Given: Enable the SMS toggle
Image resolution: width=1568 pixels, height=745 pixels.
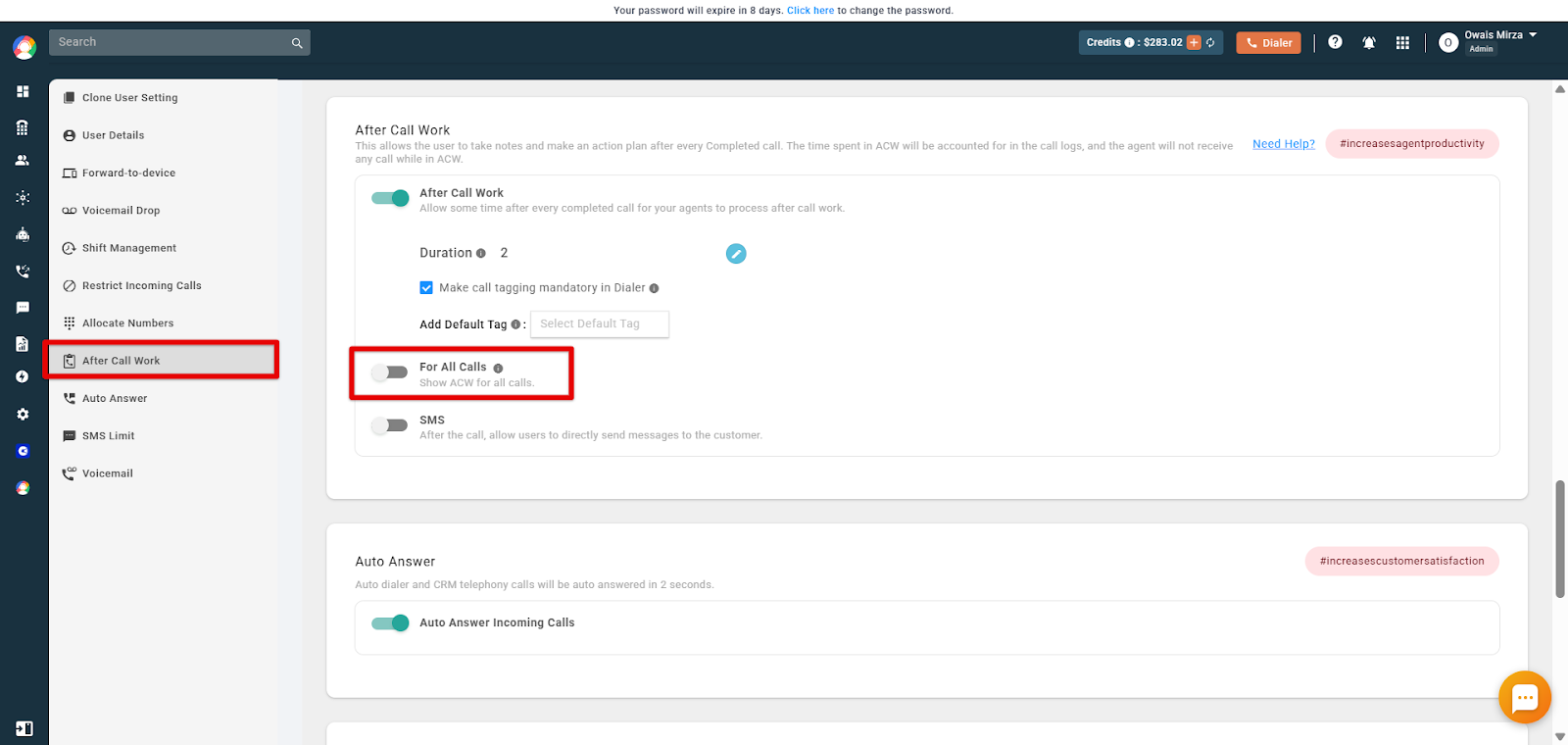Looking at the screenshot, I should [390, 425].
